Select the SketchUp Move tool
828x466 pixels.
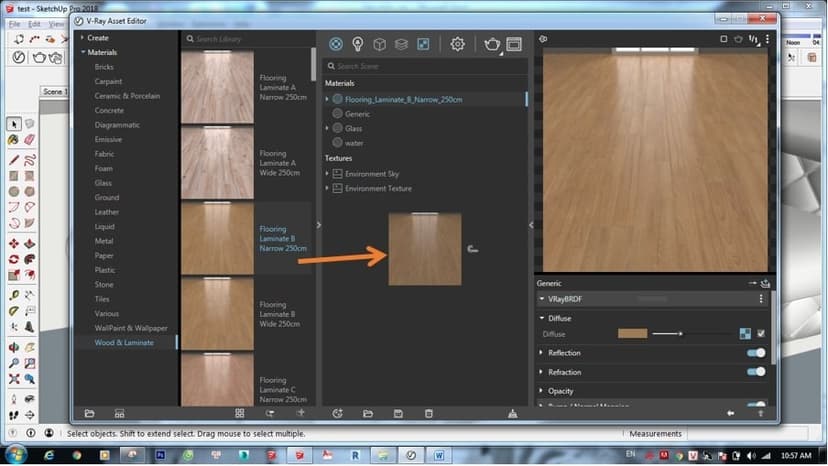14,244
